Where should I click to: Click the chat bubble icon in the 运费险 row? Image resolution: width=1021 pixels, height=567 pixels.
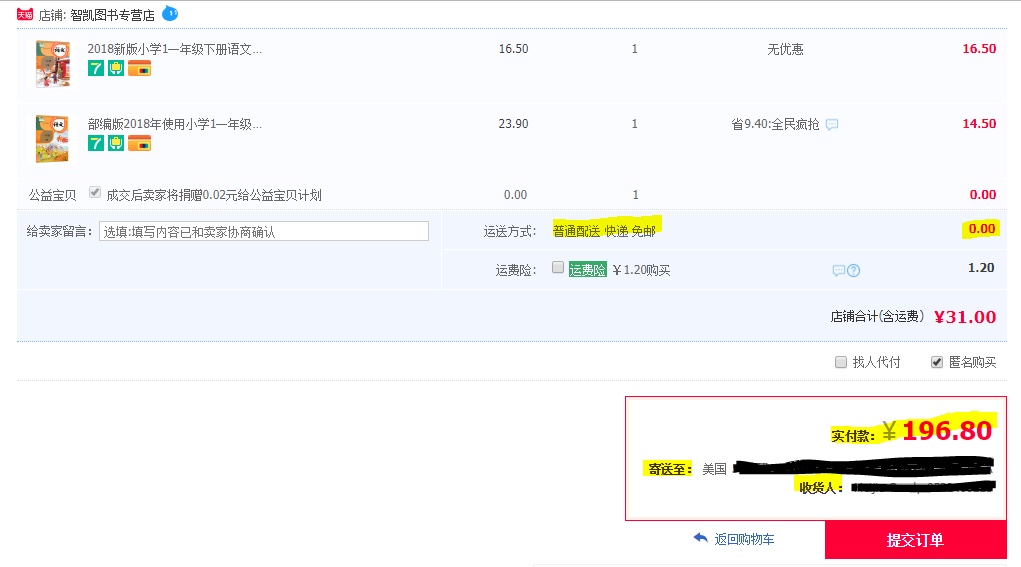click(x=838, y=270)
